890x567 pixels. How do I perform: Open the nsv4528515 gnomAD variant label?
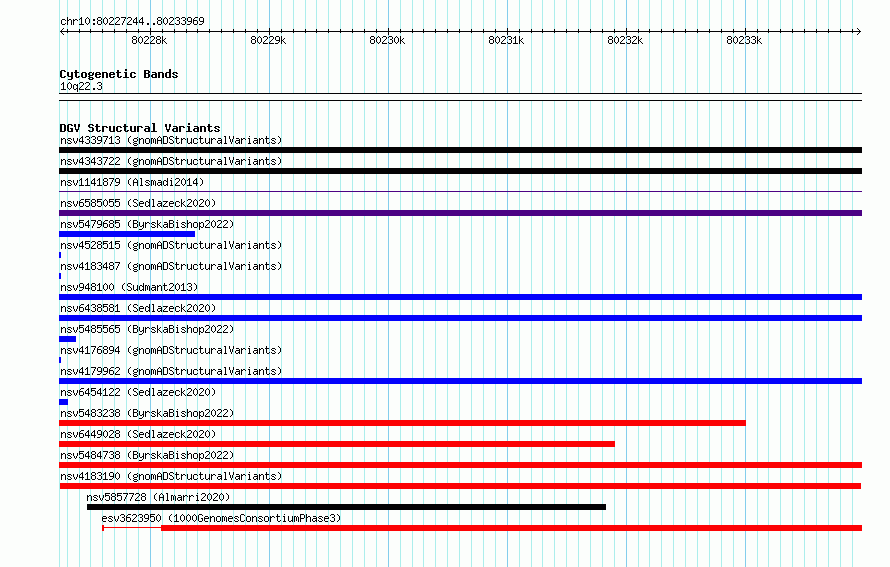click(171, 245)
